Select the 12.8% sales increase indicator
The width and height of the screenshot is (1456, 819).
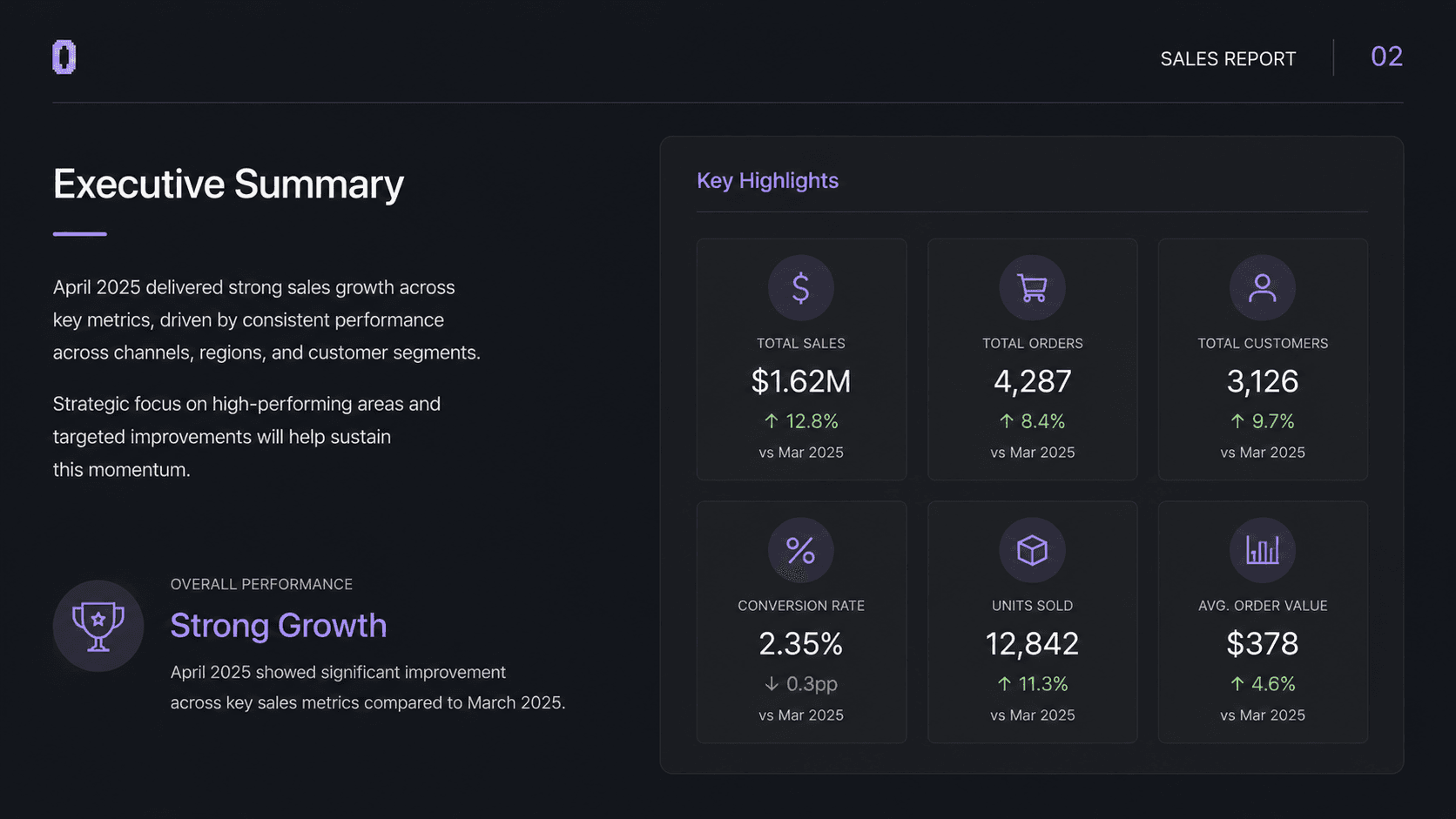pos(801,421)
